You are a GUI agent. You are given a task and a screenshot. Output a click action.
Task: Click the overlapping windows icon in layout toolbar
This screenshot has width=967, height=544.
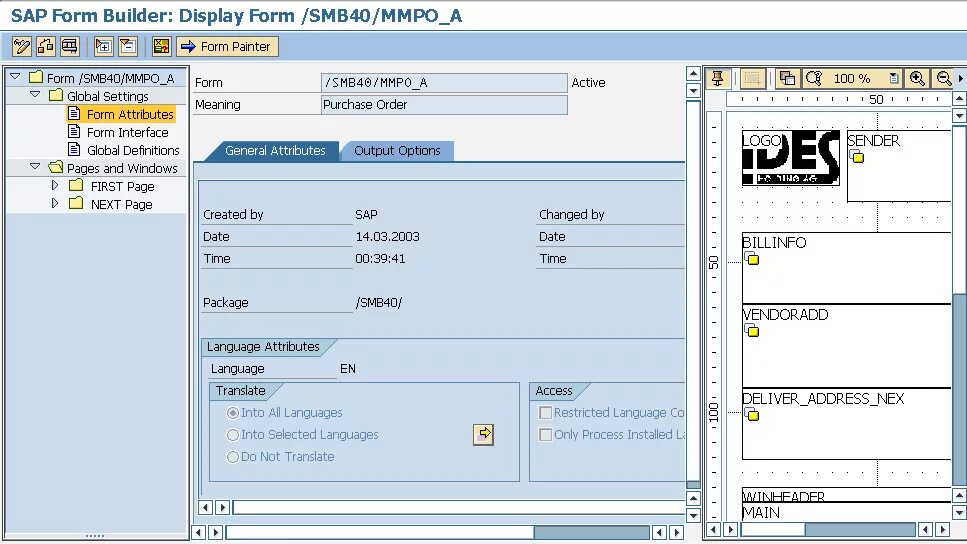click(x=787, y=78)
